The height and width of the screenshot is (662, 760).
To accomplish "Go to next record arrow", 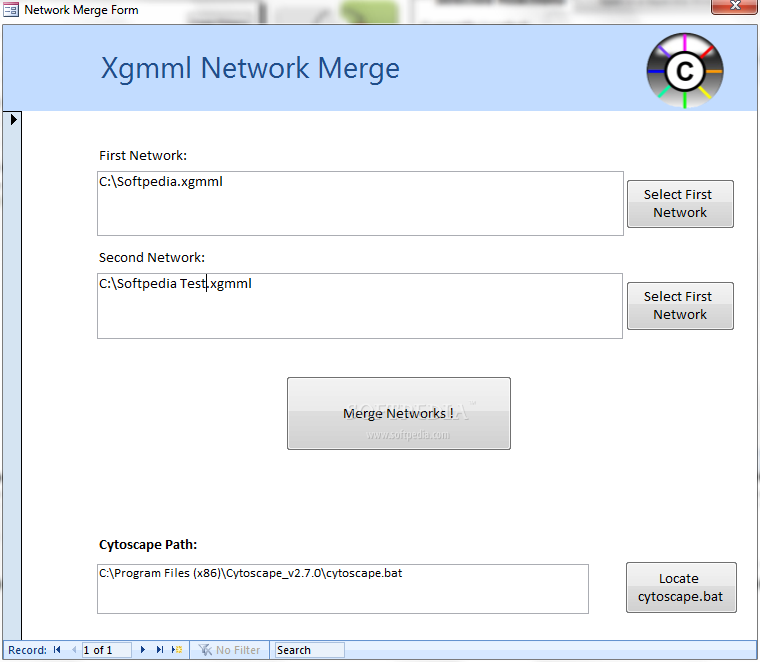I will point(142,650).
